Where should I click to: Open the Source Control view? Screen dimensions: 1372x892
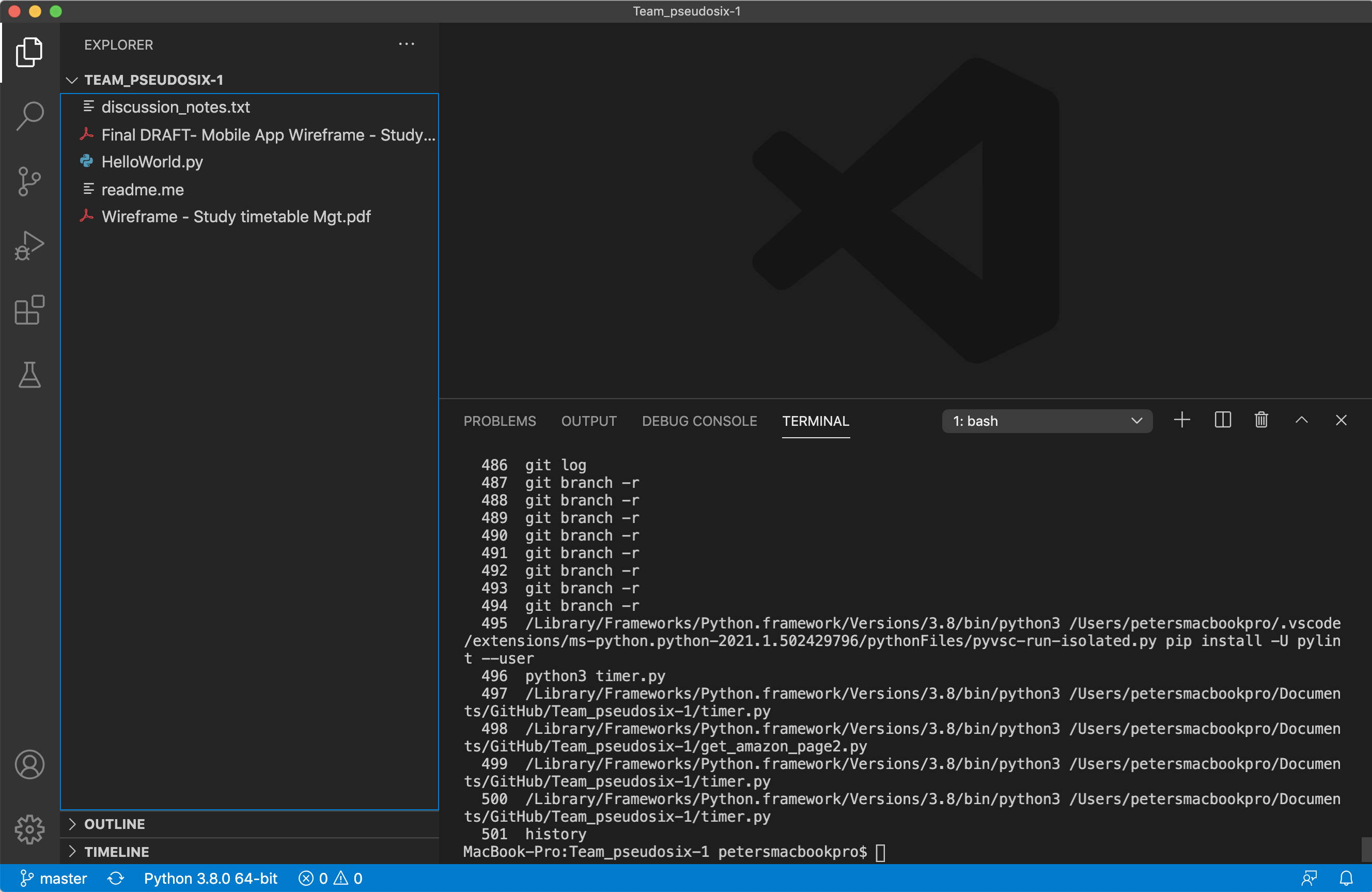29,181
